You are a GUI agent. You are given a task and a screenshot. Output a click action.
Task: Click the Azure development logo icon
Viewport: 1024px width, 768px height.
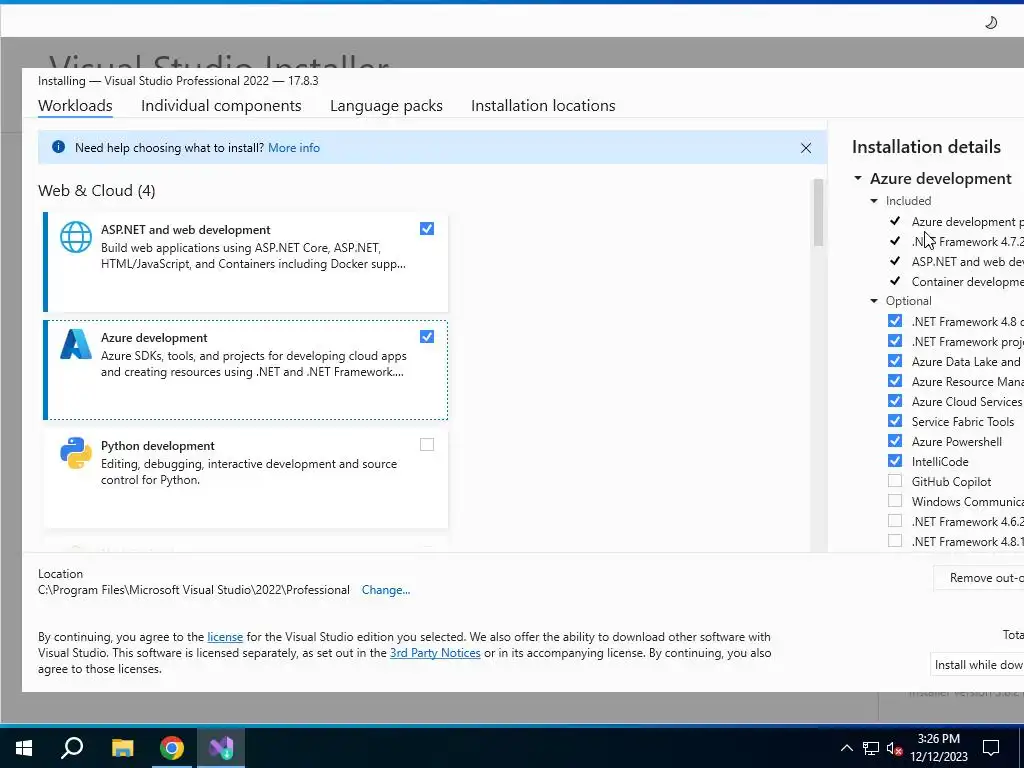click(x=76, y=344)
